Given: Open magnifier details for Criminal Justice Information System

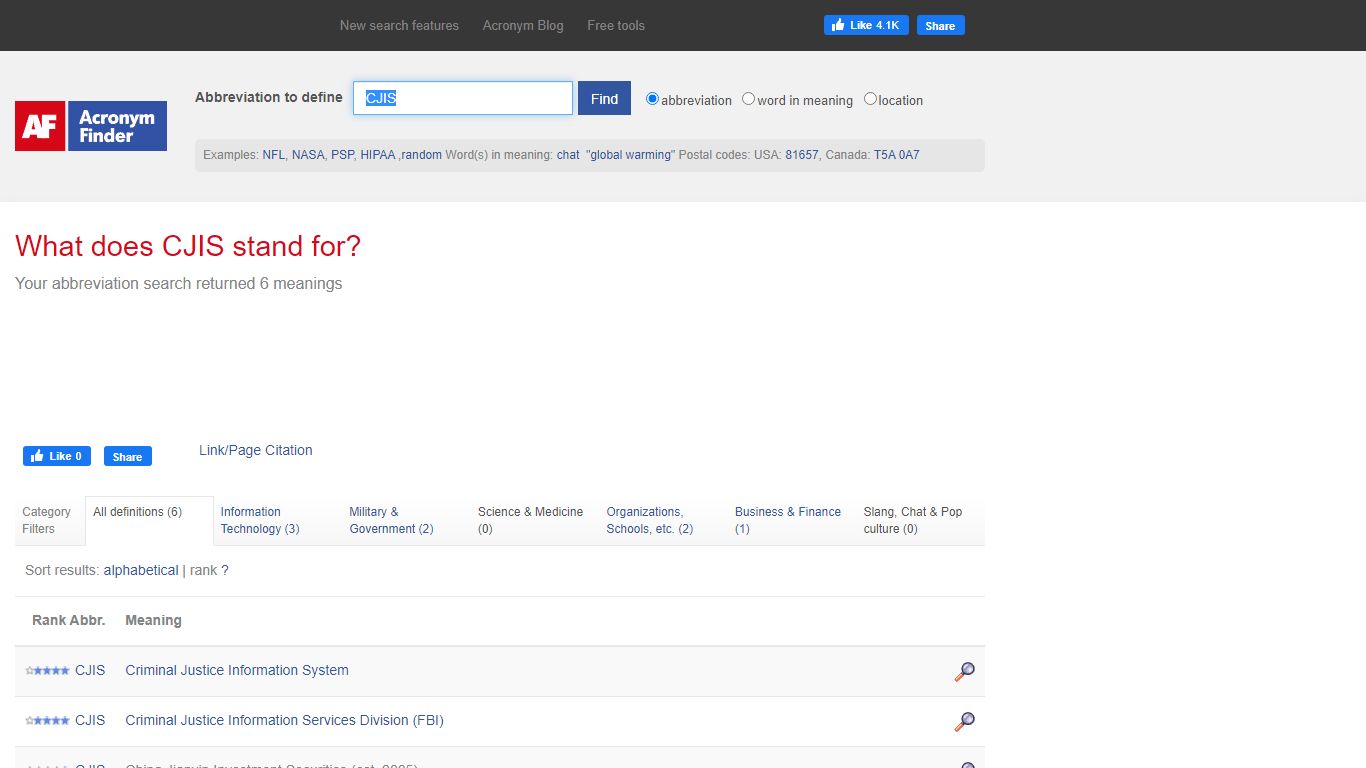Looking at the screenshot, I should [964, 672].
